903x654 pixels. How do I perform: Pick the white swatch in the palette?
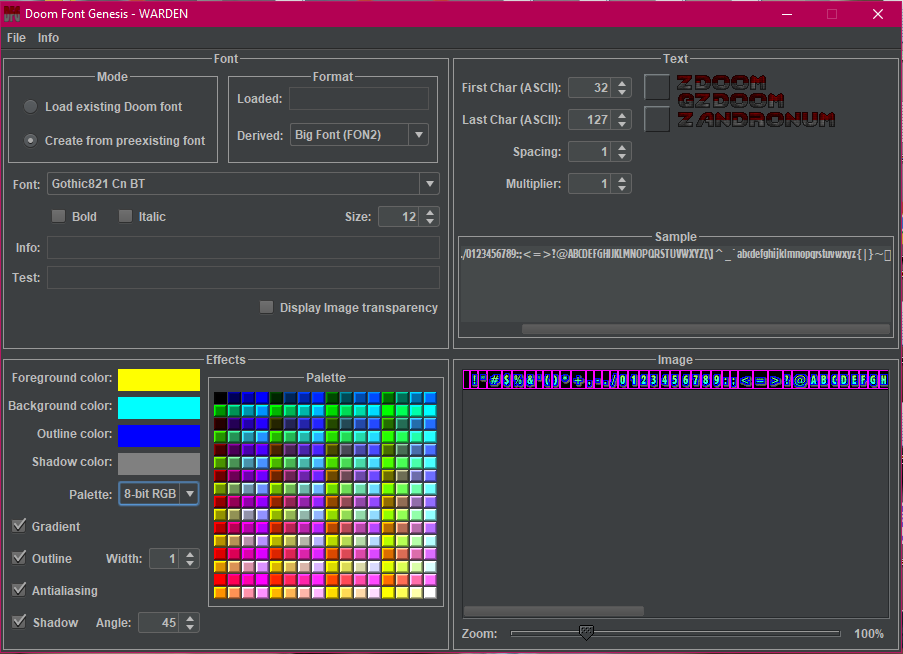tap(430, 592)
